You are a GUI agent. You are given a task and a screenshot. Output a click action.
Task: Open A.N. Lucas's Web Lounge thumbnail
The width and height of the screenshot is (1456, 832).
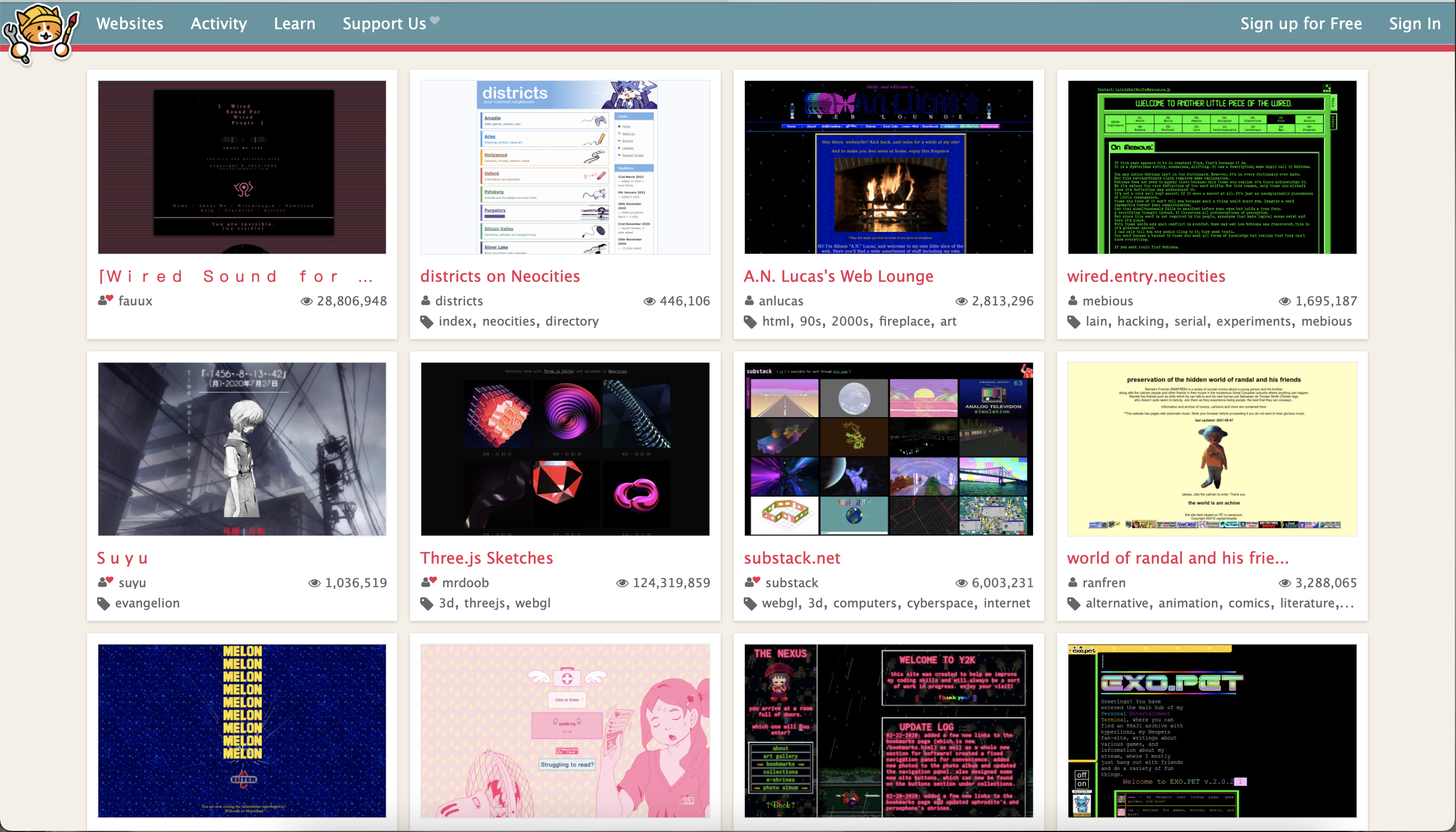pyautogui.click(x=888, y=167)
